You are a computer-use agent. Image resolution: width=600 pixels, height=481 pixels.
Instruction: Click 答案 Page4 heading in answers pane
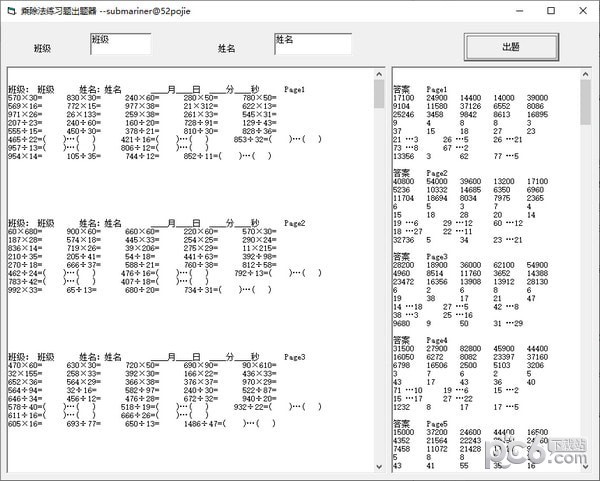tap(420, 340)
